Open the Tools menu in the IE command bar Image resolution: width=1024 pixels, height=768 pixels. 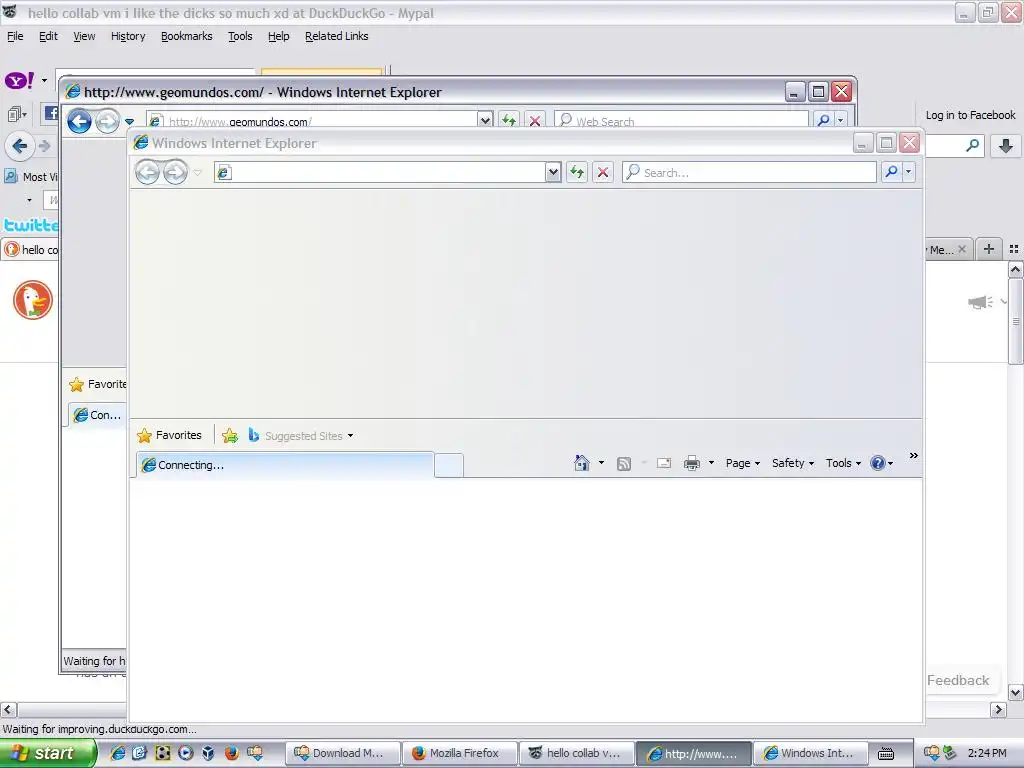pos(843,463)
